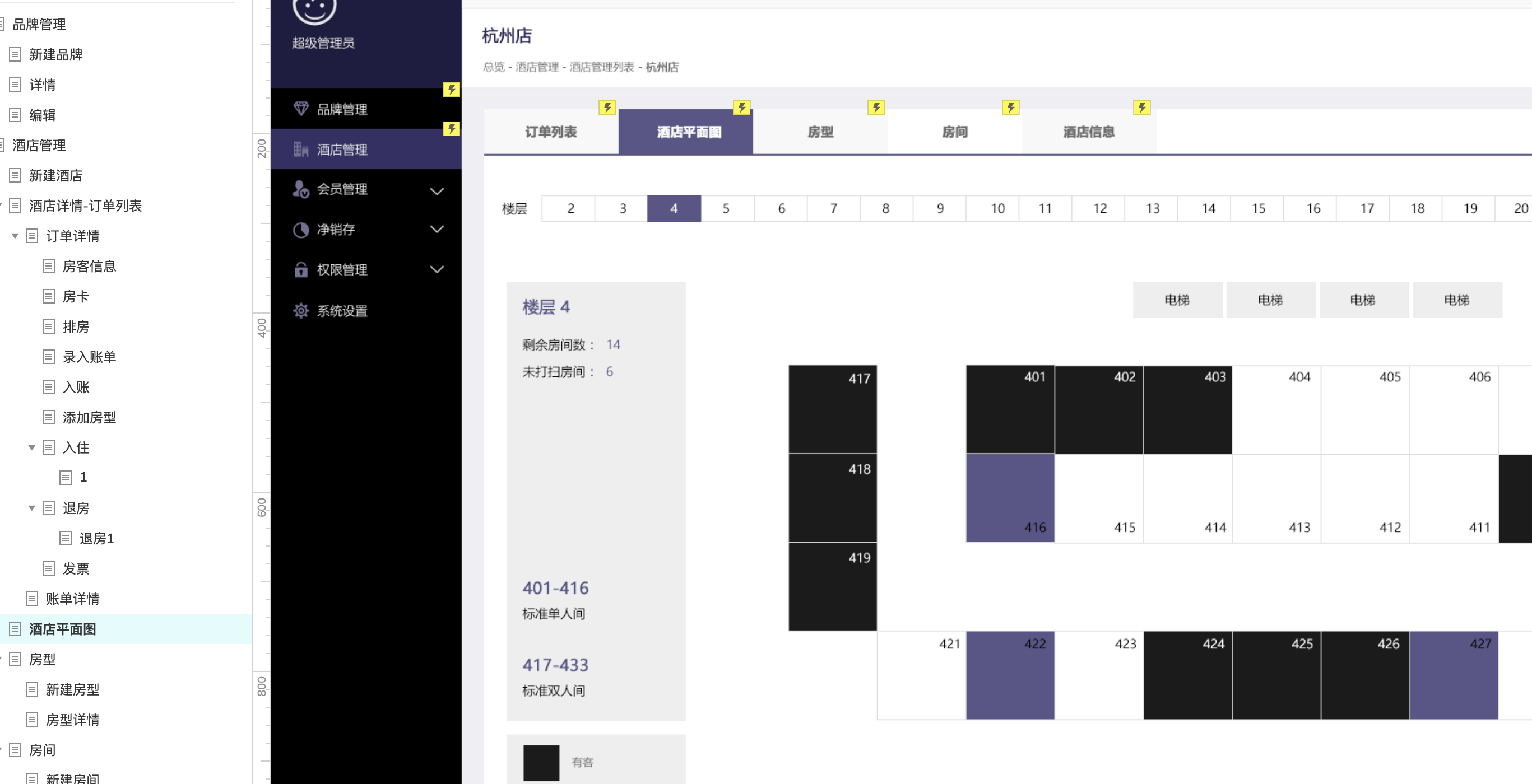The width and height of the screenshot is (1532, 784).
Task: Click purple room 422
Action: coord(1010,675)
